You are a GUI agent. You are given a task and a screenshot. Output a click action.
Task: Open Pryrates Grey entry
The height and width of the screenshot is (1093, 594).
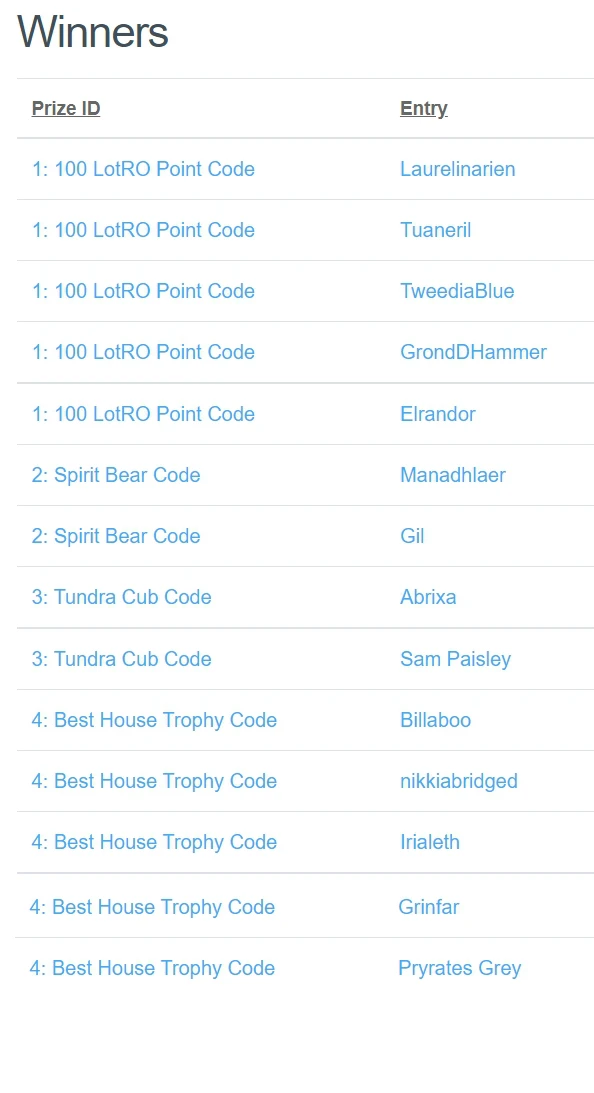coord(459,968)
